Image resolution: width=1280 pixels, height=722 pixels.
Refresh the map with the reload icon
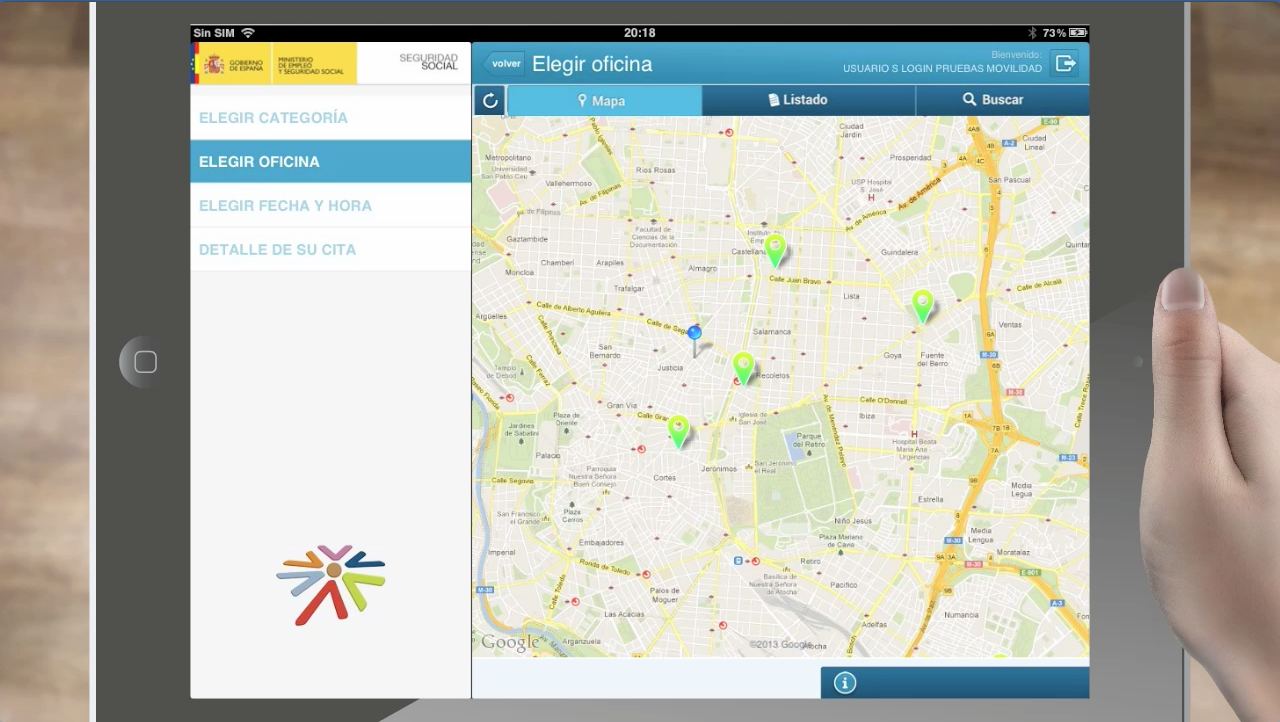pyautogui.click(x=490, y=100)
